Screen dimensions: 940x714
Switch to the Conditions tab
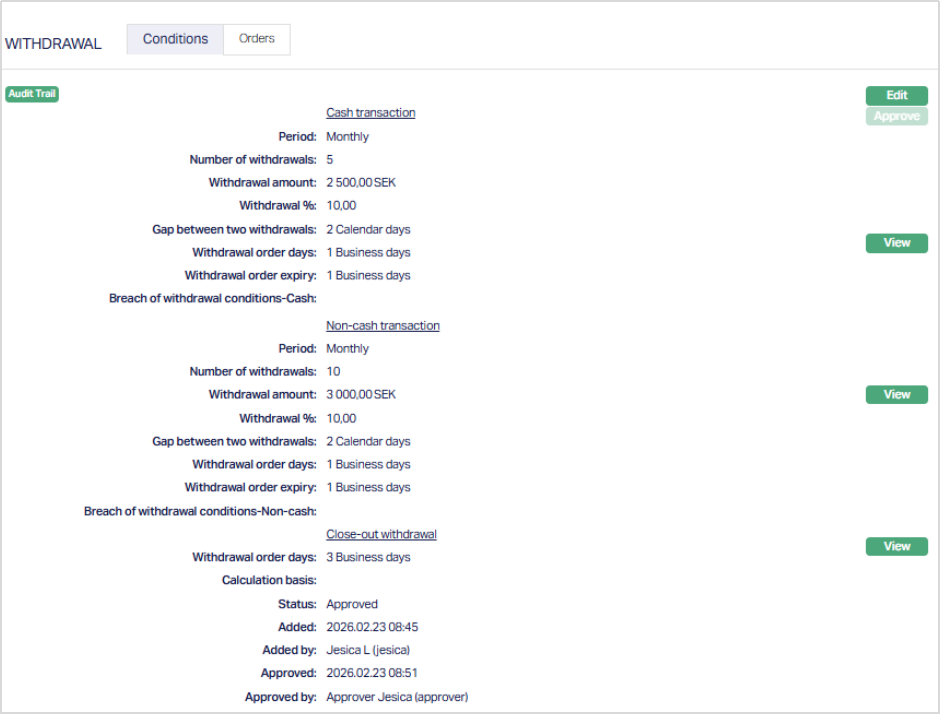(x=175, y=39)
